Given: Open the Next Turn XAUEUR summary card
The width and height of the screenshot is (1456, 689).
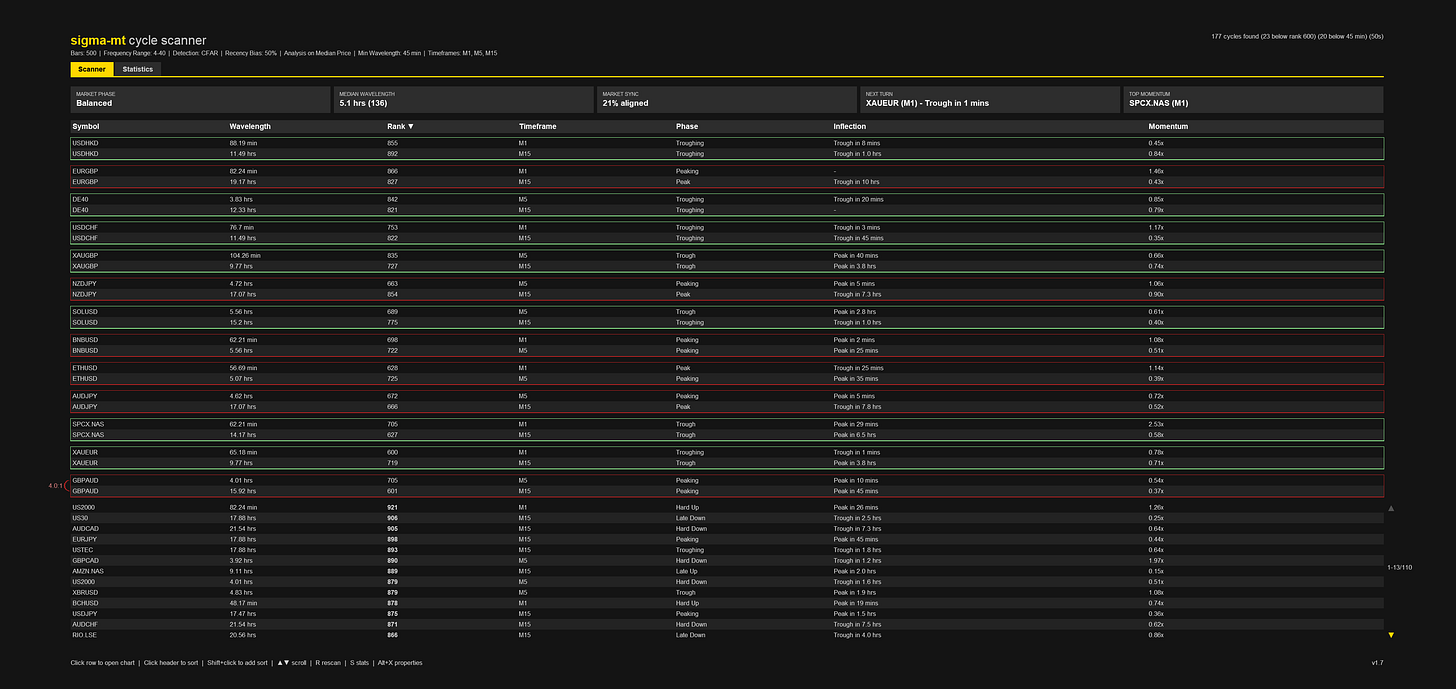Looking at the screenshot, I should [989, 99].
